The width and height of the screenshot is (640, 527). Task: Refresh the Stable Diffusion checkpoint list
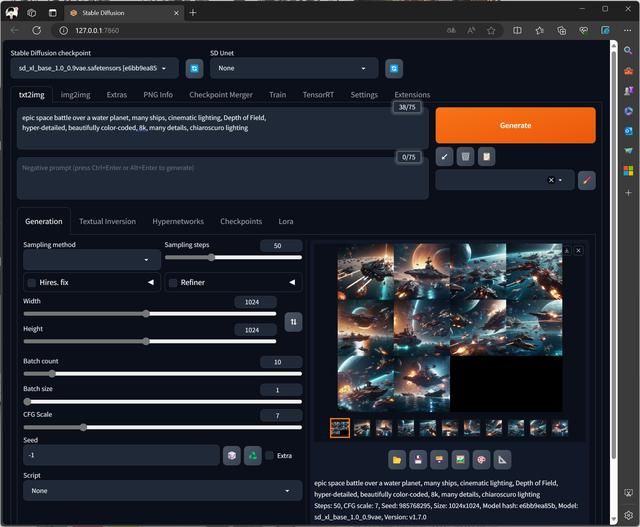tap(195, 68)
